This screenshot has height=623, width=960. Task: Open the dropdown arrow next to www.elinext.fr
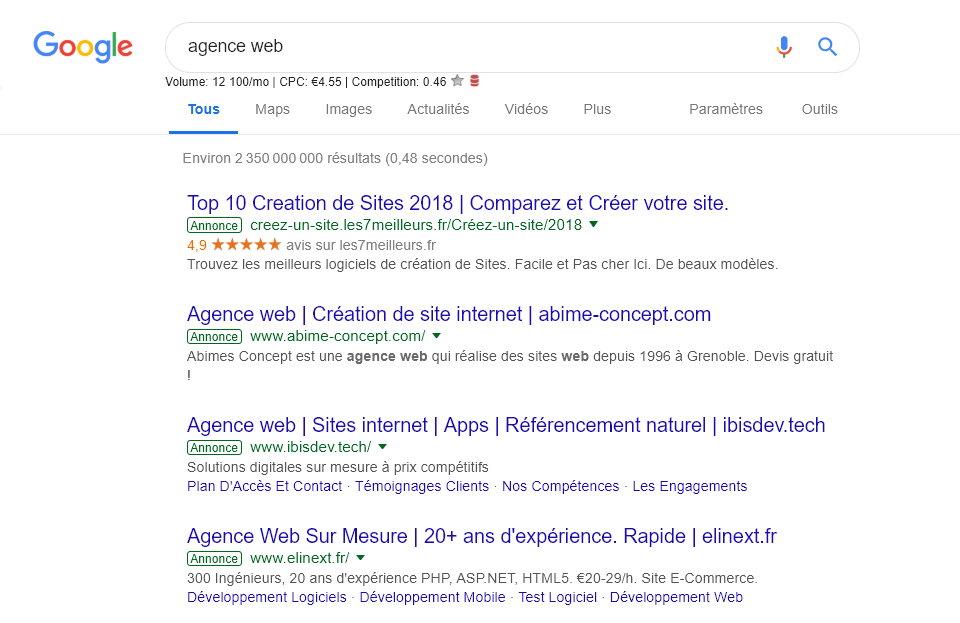coord(361,558)
